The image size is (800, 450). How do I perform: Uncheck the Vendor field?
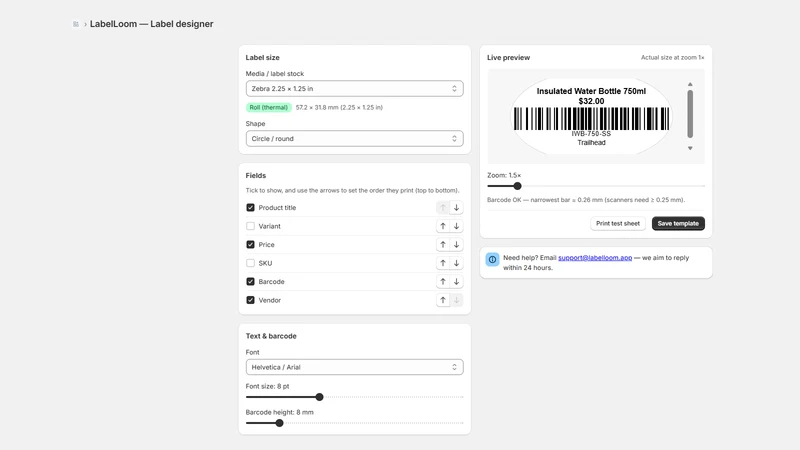click(251, 300)
